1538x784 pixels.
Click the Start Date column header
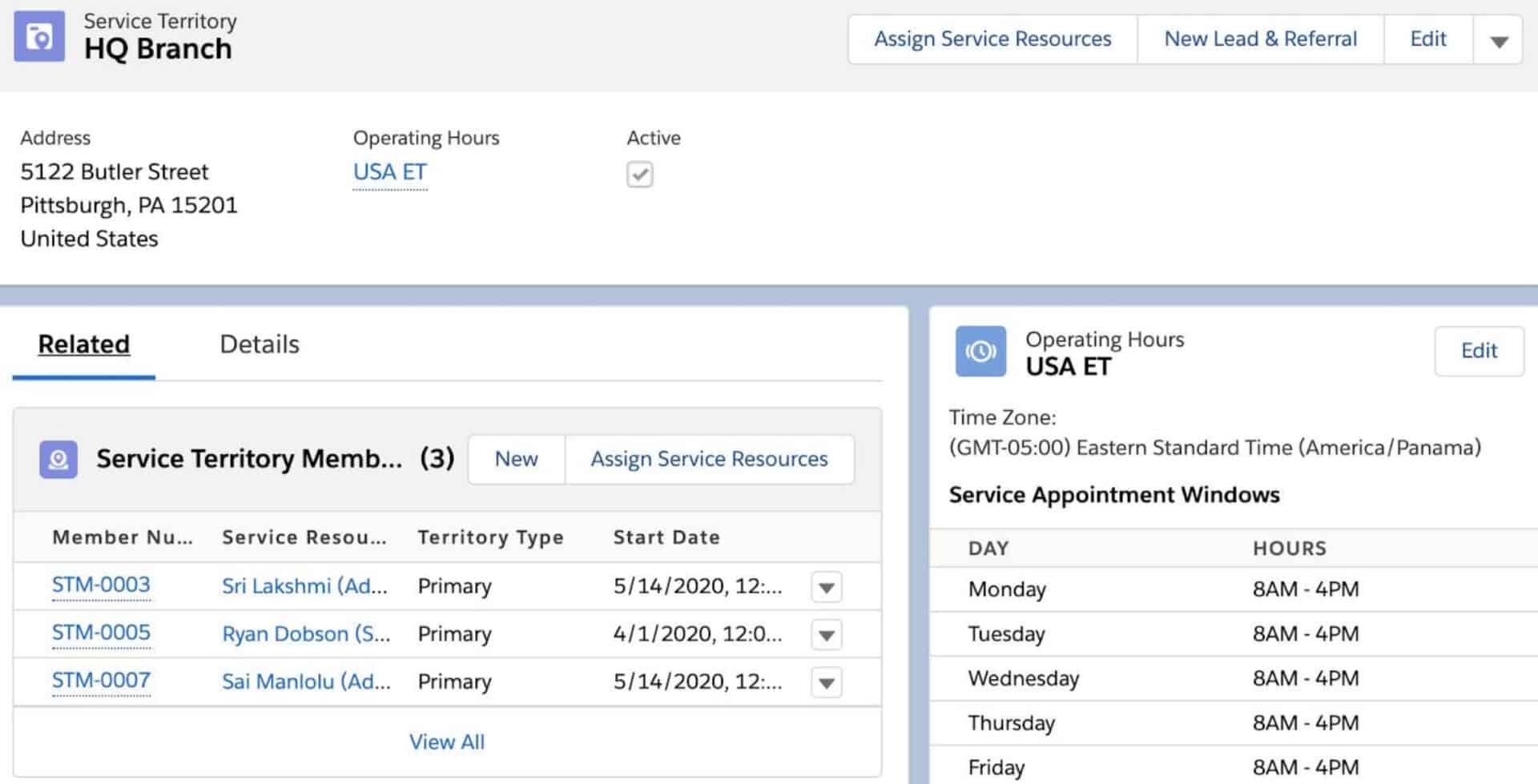666,537
